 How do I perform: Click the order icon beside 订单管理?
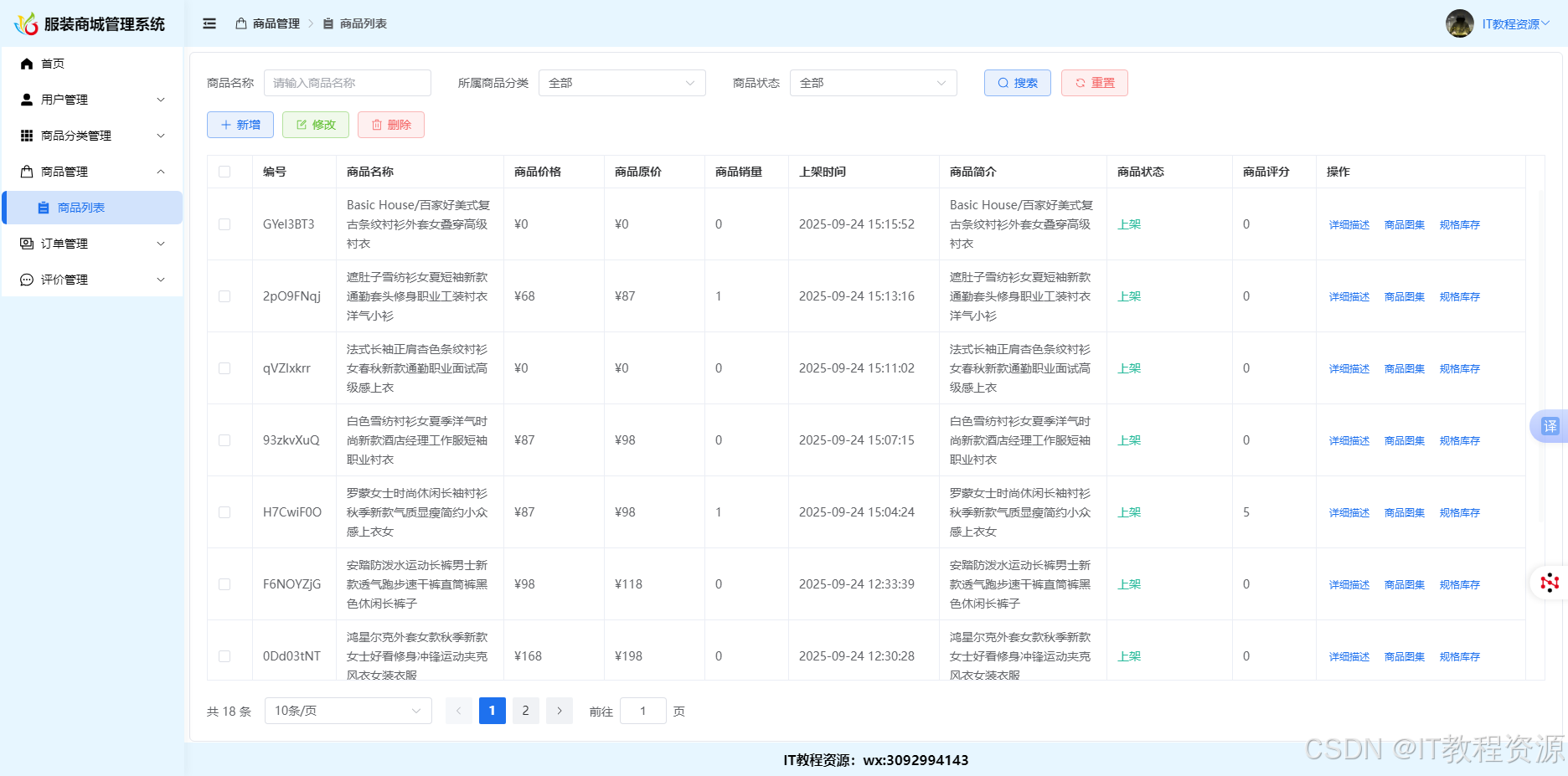27,244
